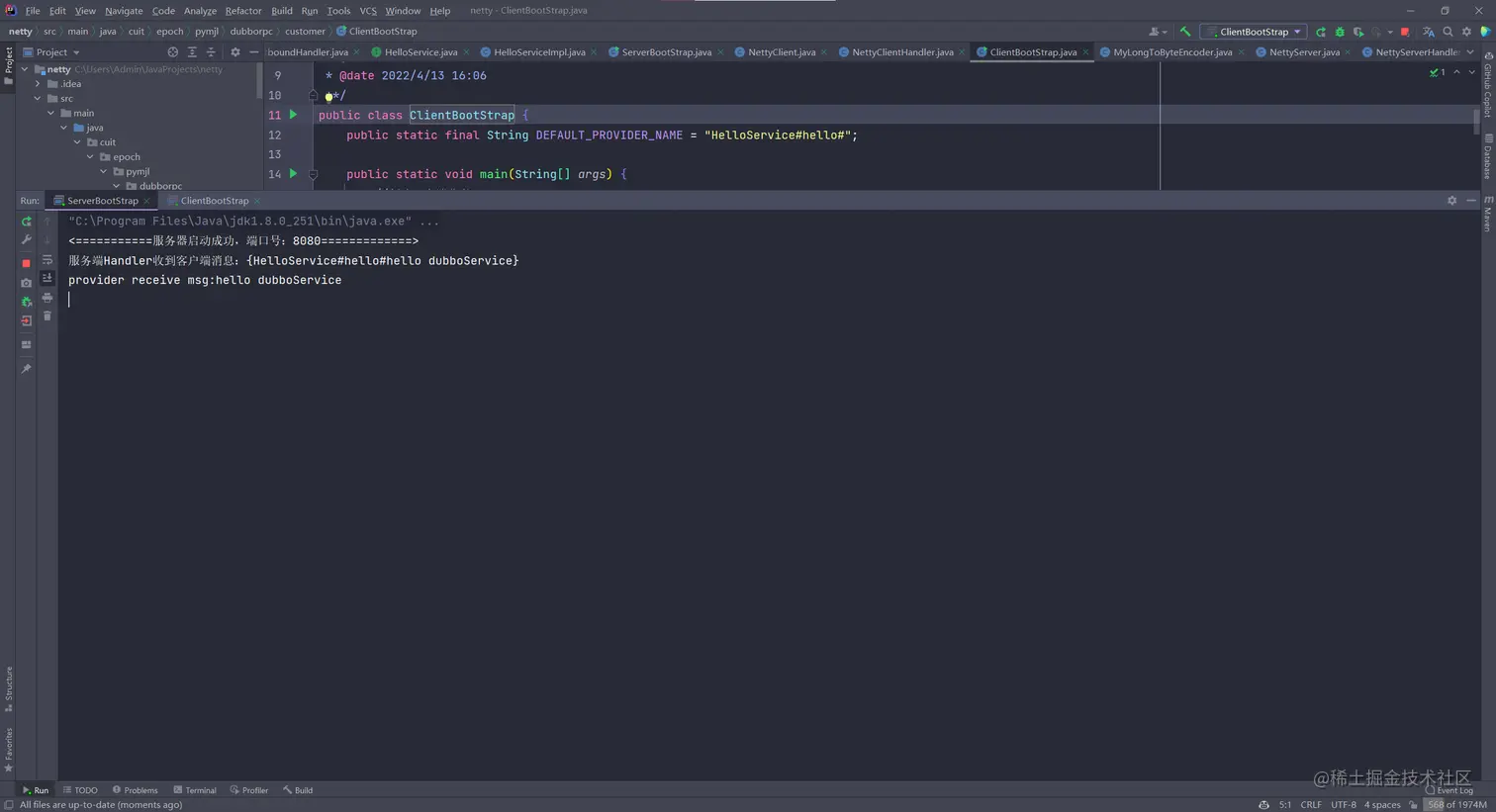Open the Project view selector dropdown

[51, 52]
